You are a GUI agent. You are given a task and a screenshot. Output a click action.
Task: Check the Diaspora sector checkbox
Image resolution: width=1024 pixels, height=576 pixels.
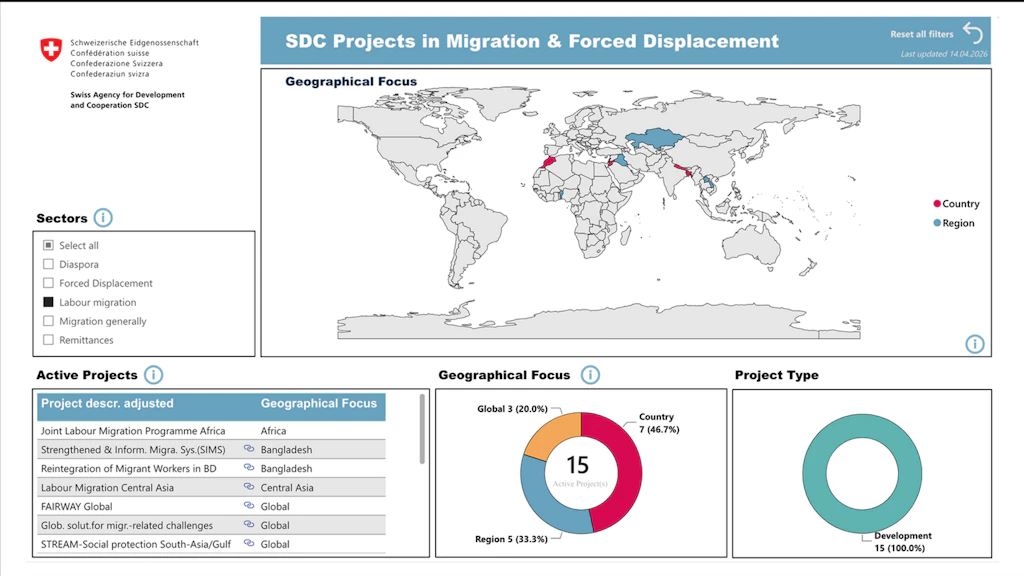(x=48, y=264)
